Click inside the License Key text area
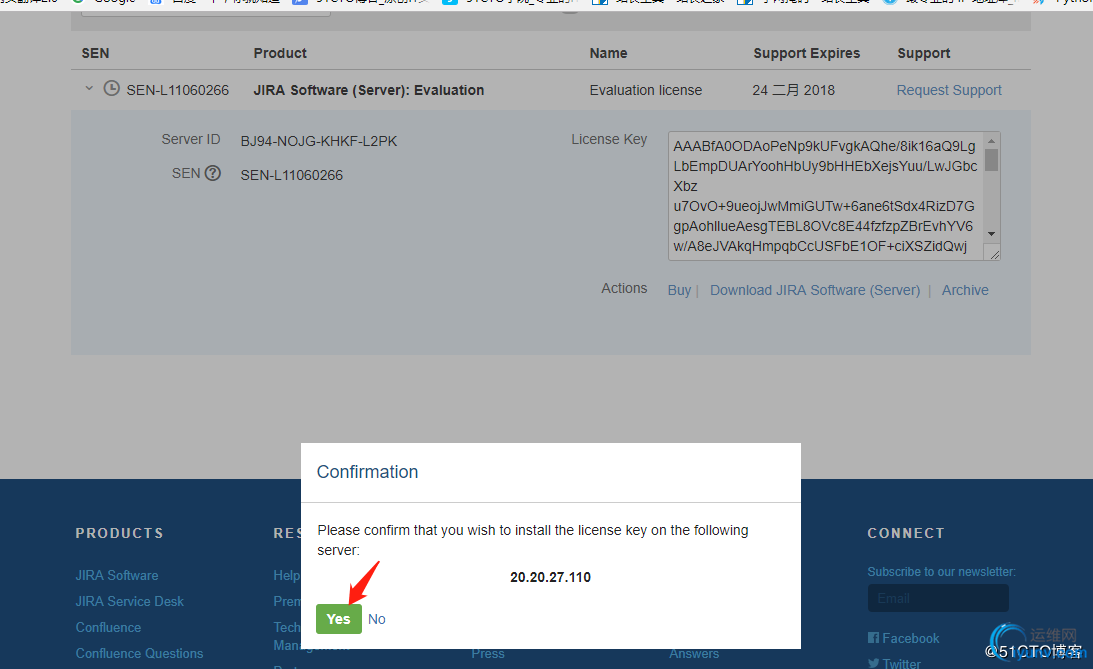The height and width of the screenshot is (669, 1093). click(825, 196)
